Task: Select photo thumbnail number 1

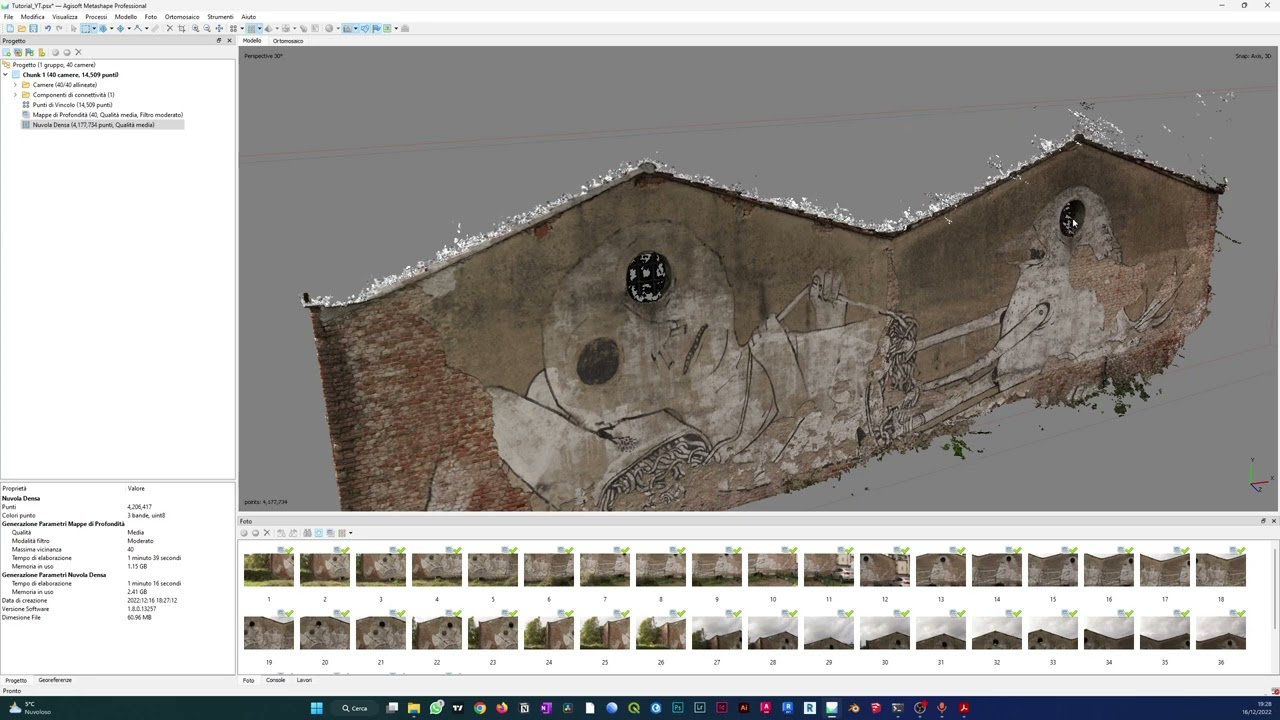Action: pos(268,570)
